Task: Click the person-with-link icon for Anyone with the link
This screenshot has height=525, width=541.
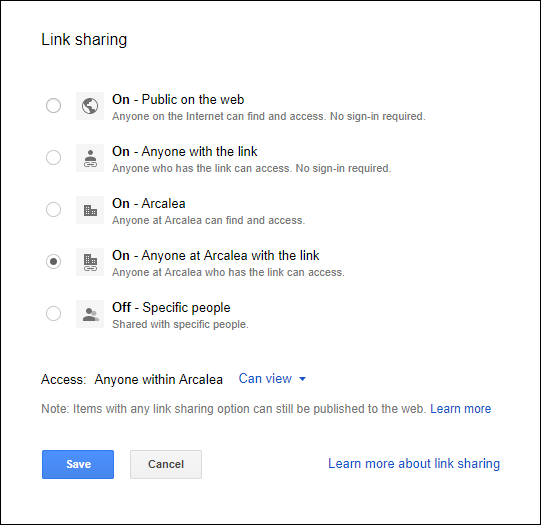Action: tap(90, 158)
